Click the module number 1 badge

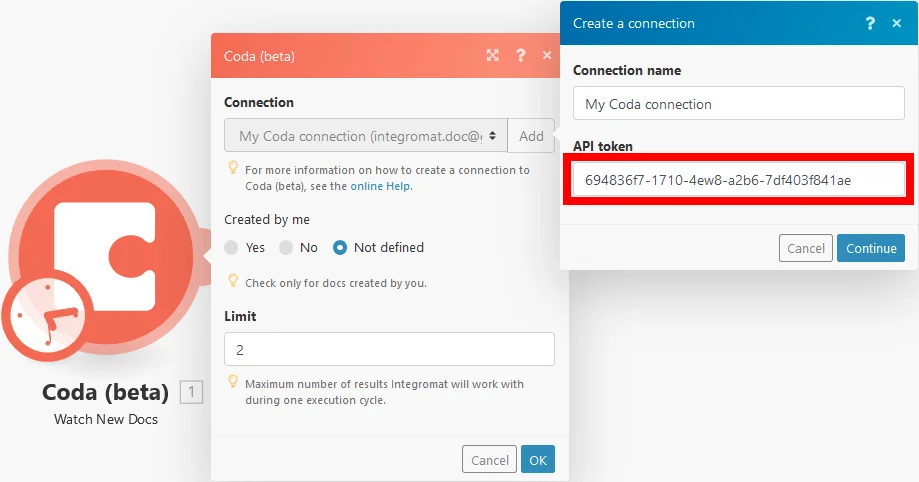click(x=191, y=392)
